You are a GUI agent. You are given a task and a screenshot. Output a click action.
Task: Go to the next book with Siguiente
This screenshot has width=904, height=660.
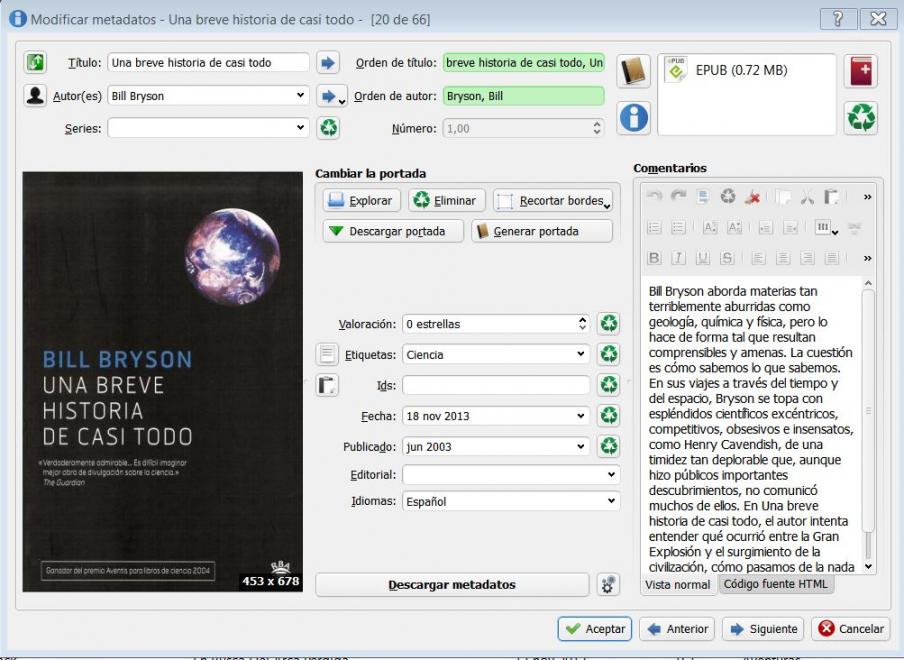[762, 629]
